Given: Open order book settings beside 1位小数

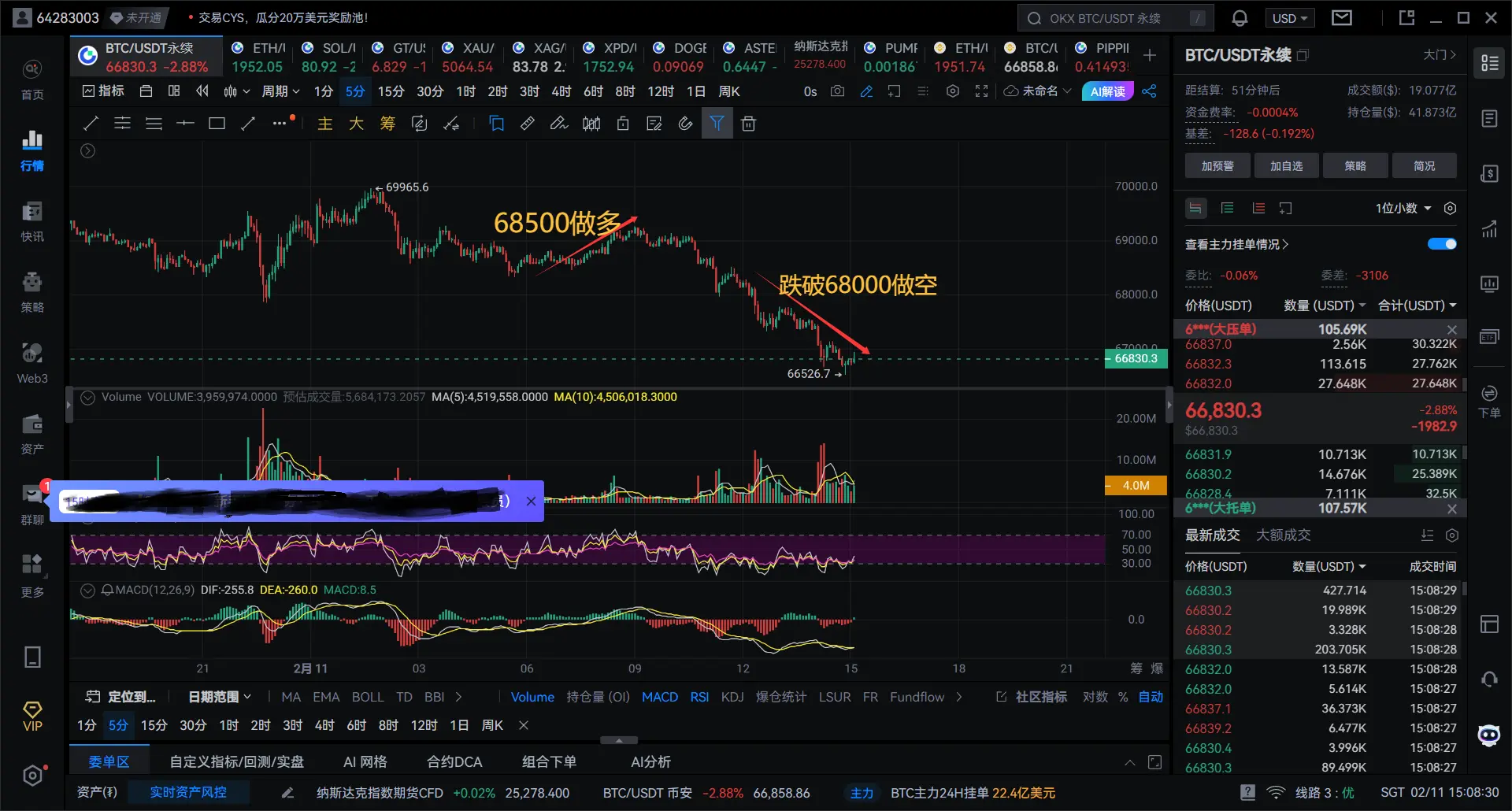Looking at the screenshot, I should (x=1451, y=208).
